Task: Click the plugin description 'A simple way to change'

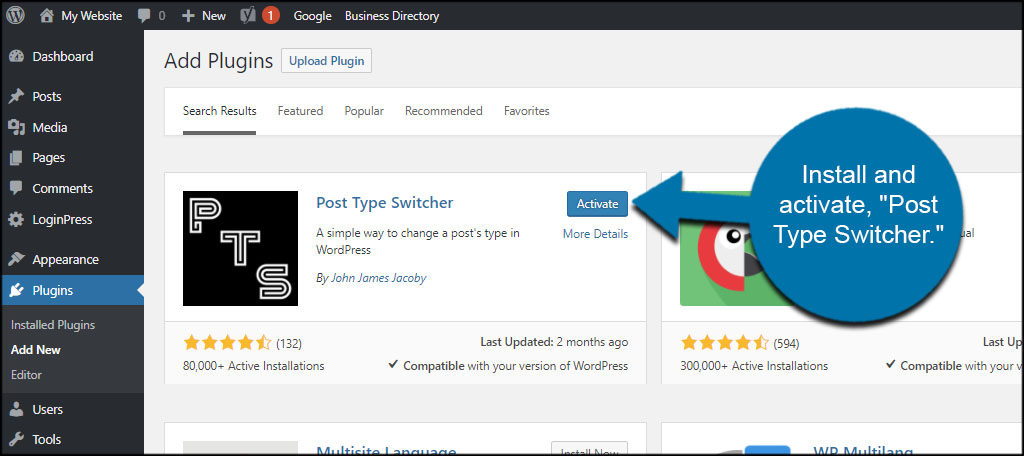Action: click(x=418, y=241)
